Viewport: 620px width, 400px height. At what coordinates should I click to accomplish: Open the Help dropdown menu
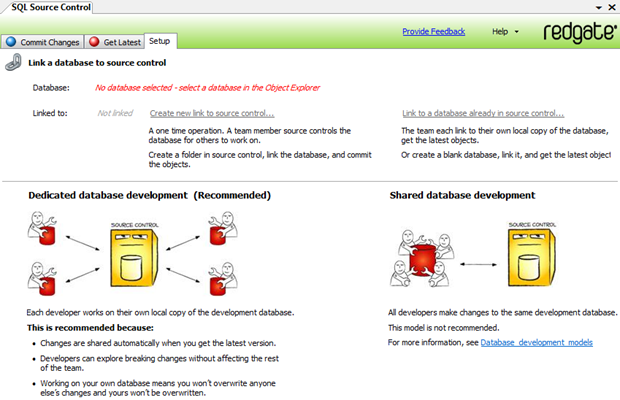[x=505, y=32]
